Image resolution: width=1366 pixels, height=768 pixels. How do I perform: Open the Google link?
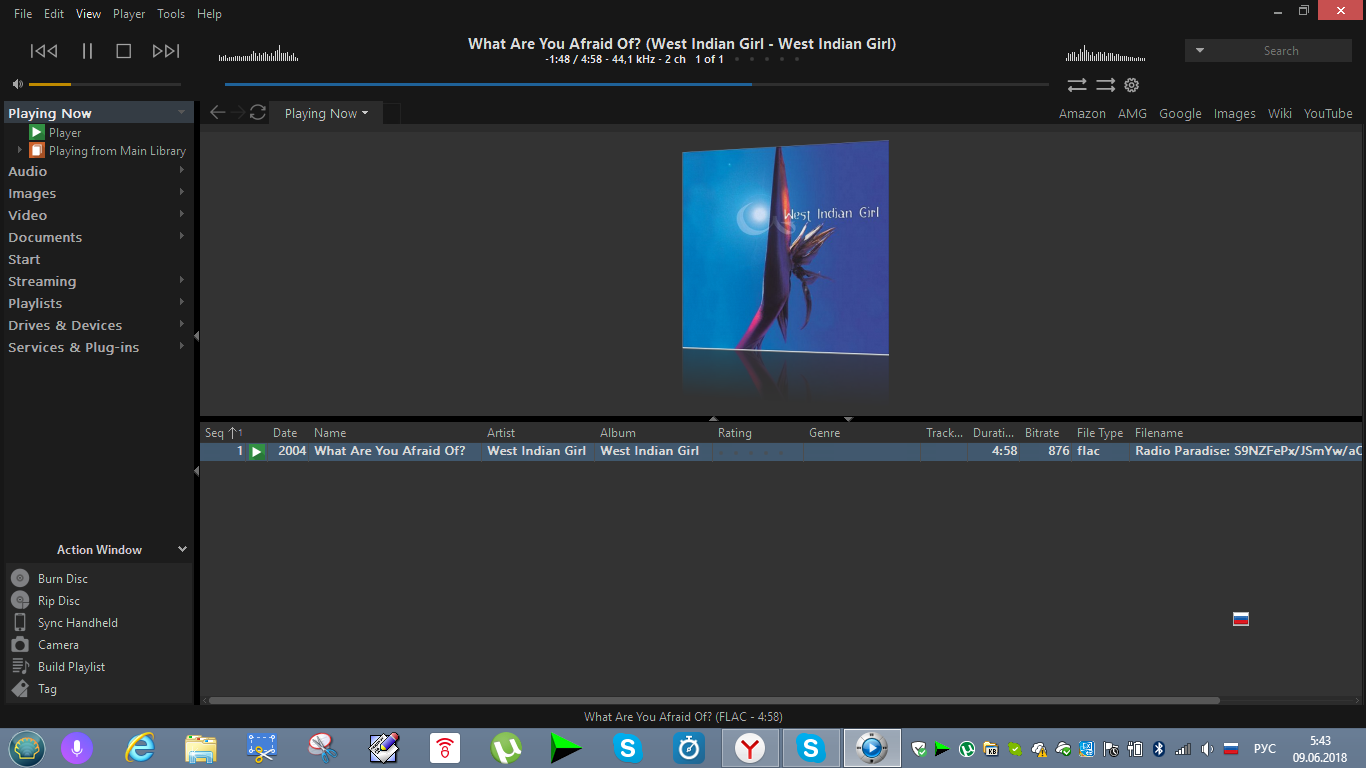[x=1180, y=113]
